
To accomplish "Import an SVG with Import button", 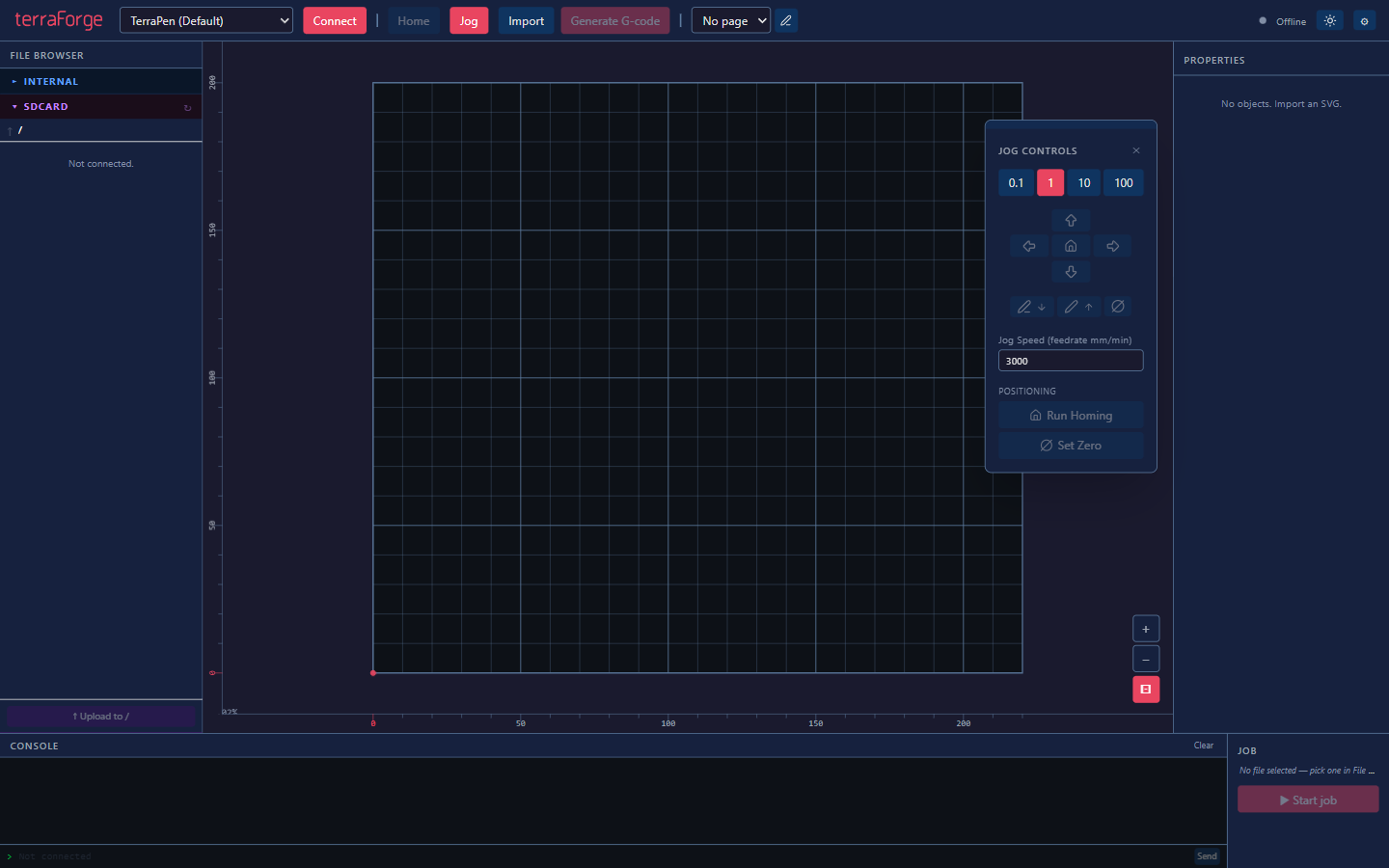I will (x=527, y=20).
